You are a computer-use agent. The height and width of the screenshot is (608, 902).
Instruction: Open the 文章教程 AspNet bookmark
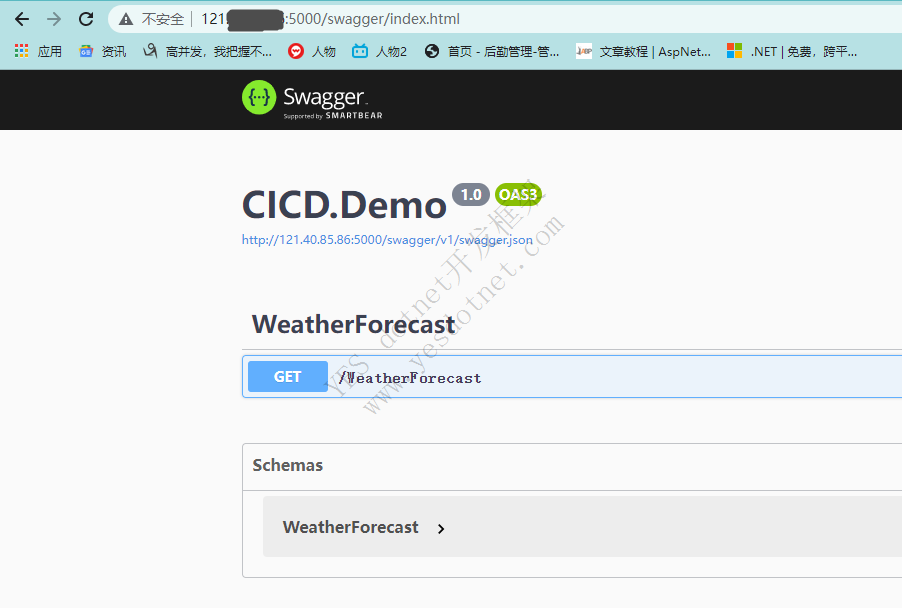tap(643, 51)
